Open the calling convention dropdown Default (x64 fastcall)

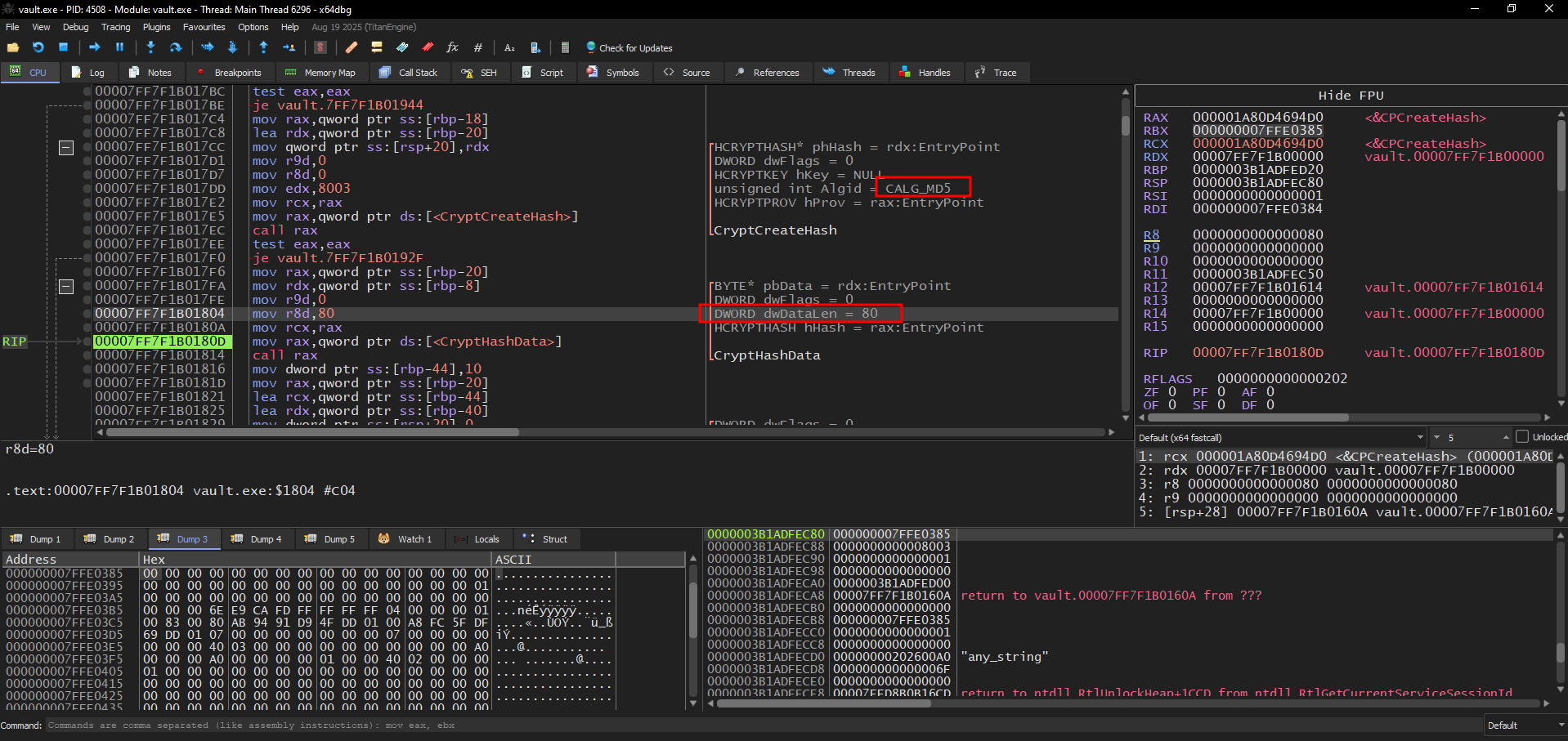pos(1280,438)
